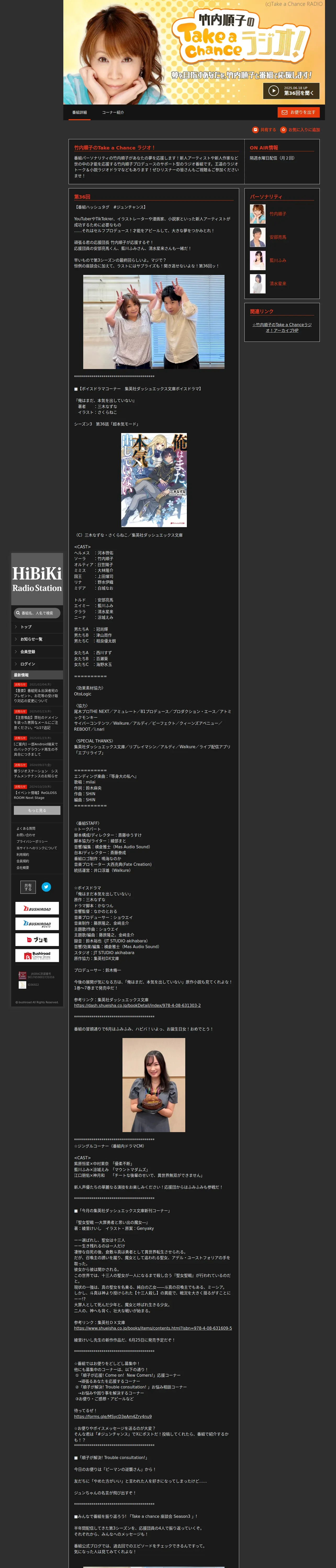Image resolution: width=336 pixels, height=1568 pixels.
Task: Open the 利用規約 footer link
Action: pos(23,855)
